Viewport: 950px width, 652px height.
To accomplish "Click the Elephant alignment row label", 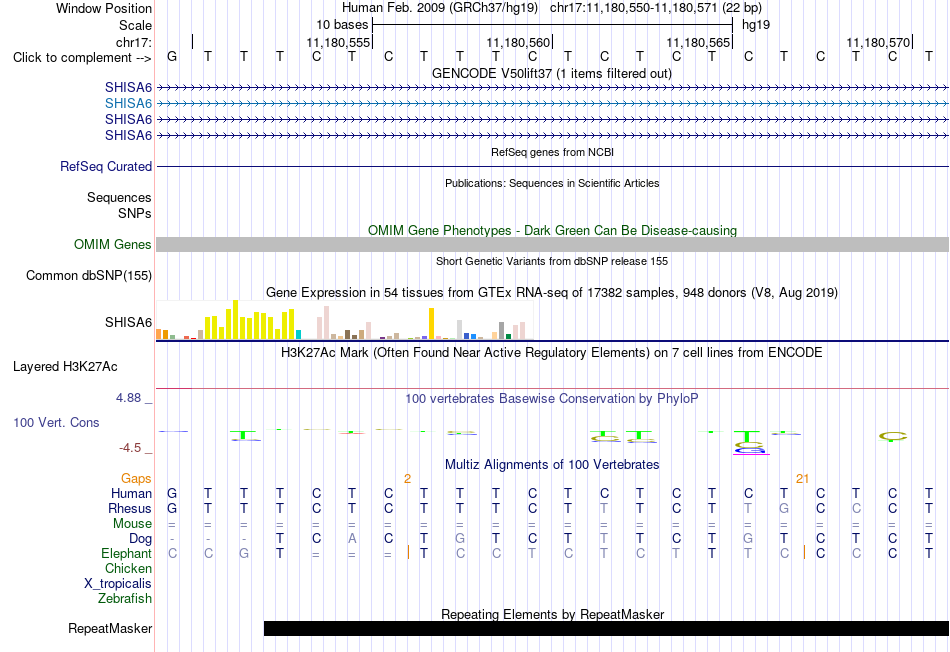I will (x=127, y=554).
